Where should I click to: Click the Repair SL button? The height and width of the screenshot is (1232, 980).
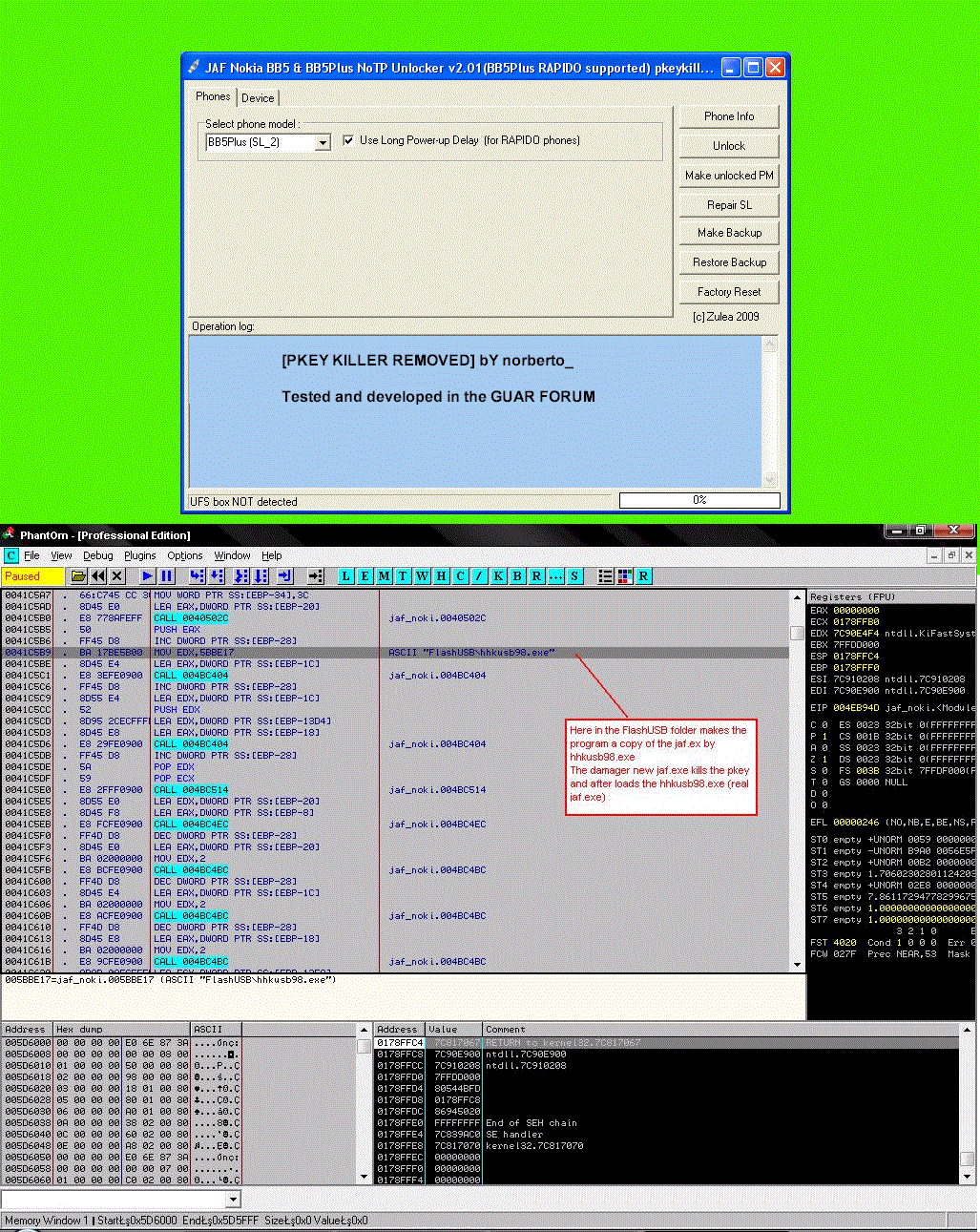(729, 205)
